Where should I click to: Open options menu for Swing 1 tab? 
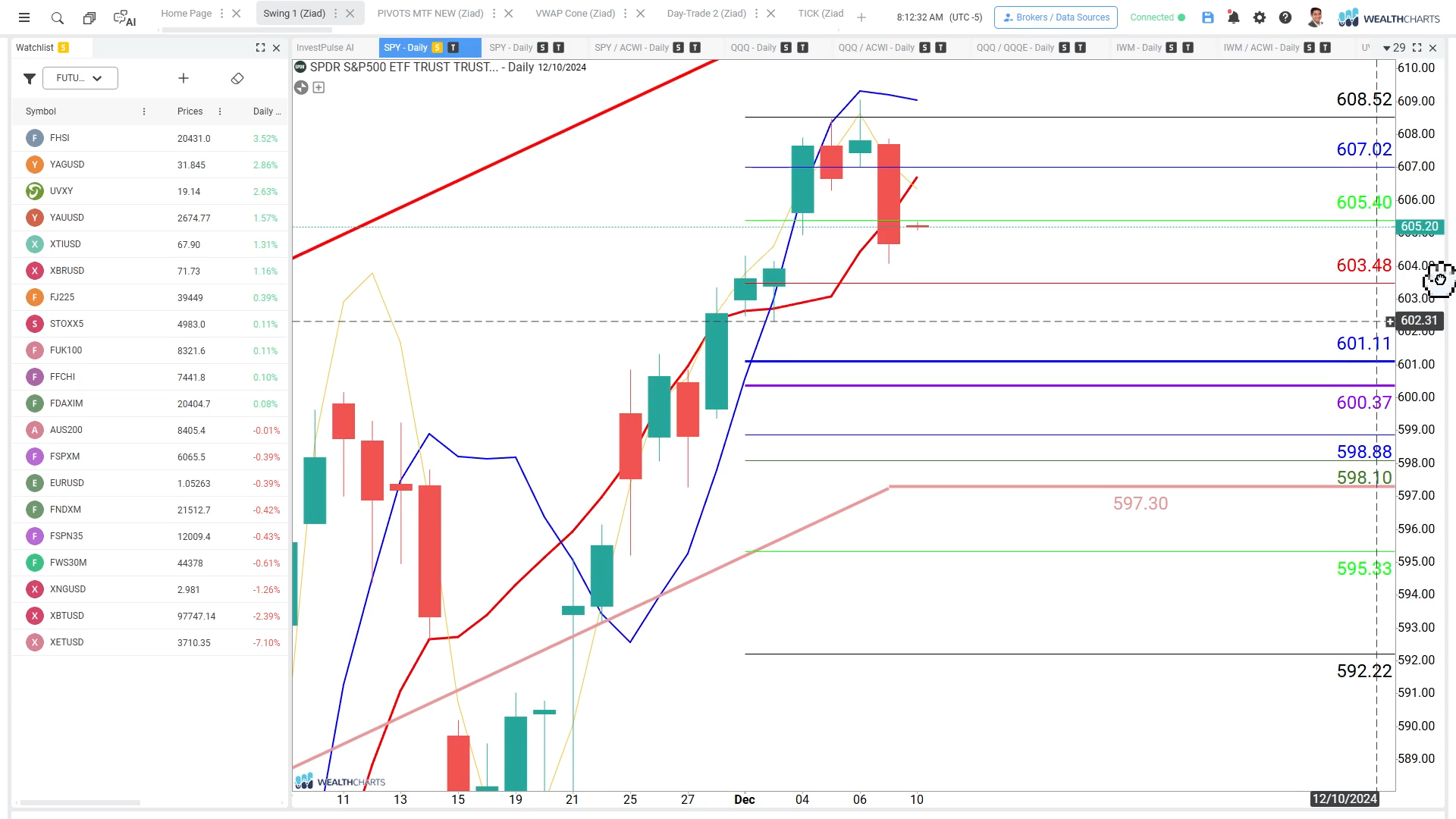pyautogui.click(x=335, y=14)
